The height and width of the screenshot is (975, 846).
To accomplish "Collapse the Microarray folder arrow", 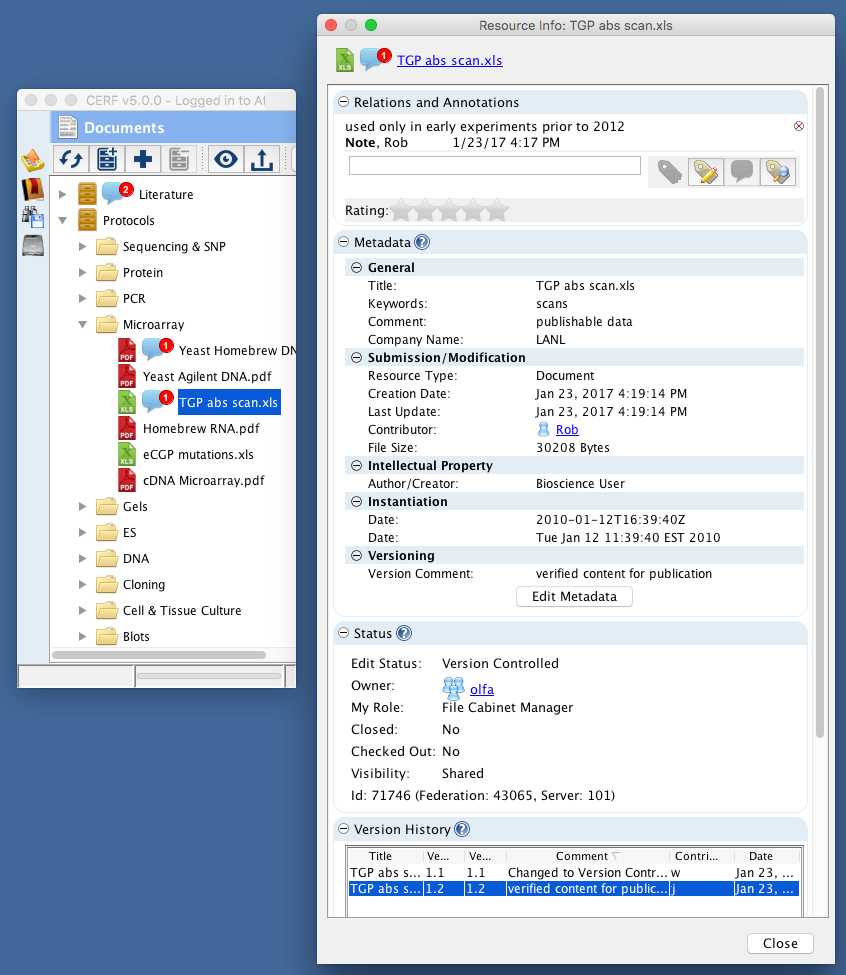I will (x=82, y=324).
